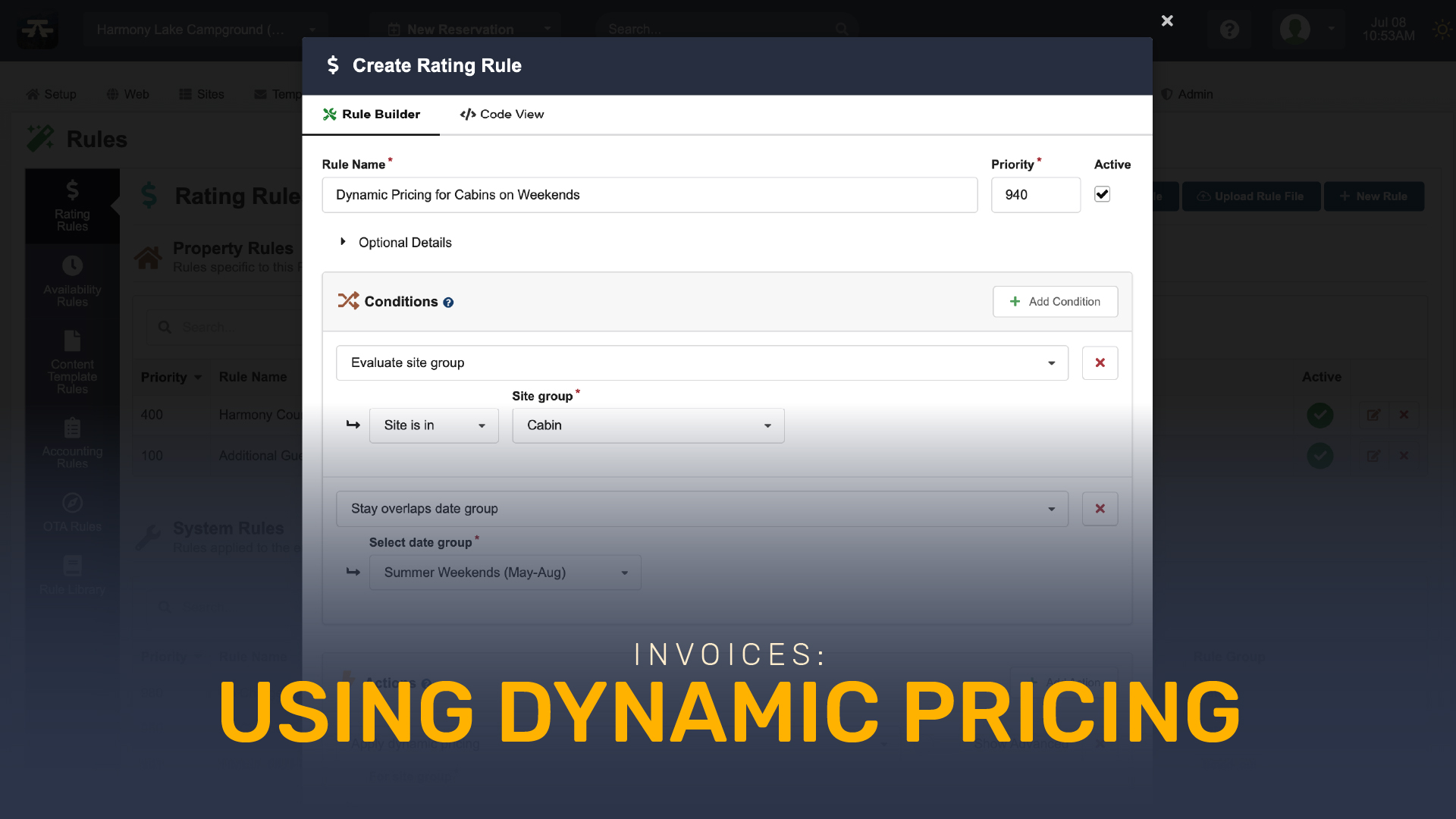The width and height of the screenshot is (1456, 819).
Task: Click the New Rule button
Action: pos(1374,196)
